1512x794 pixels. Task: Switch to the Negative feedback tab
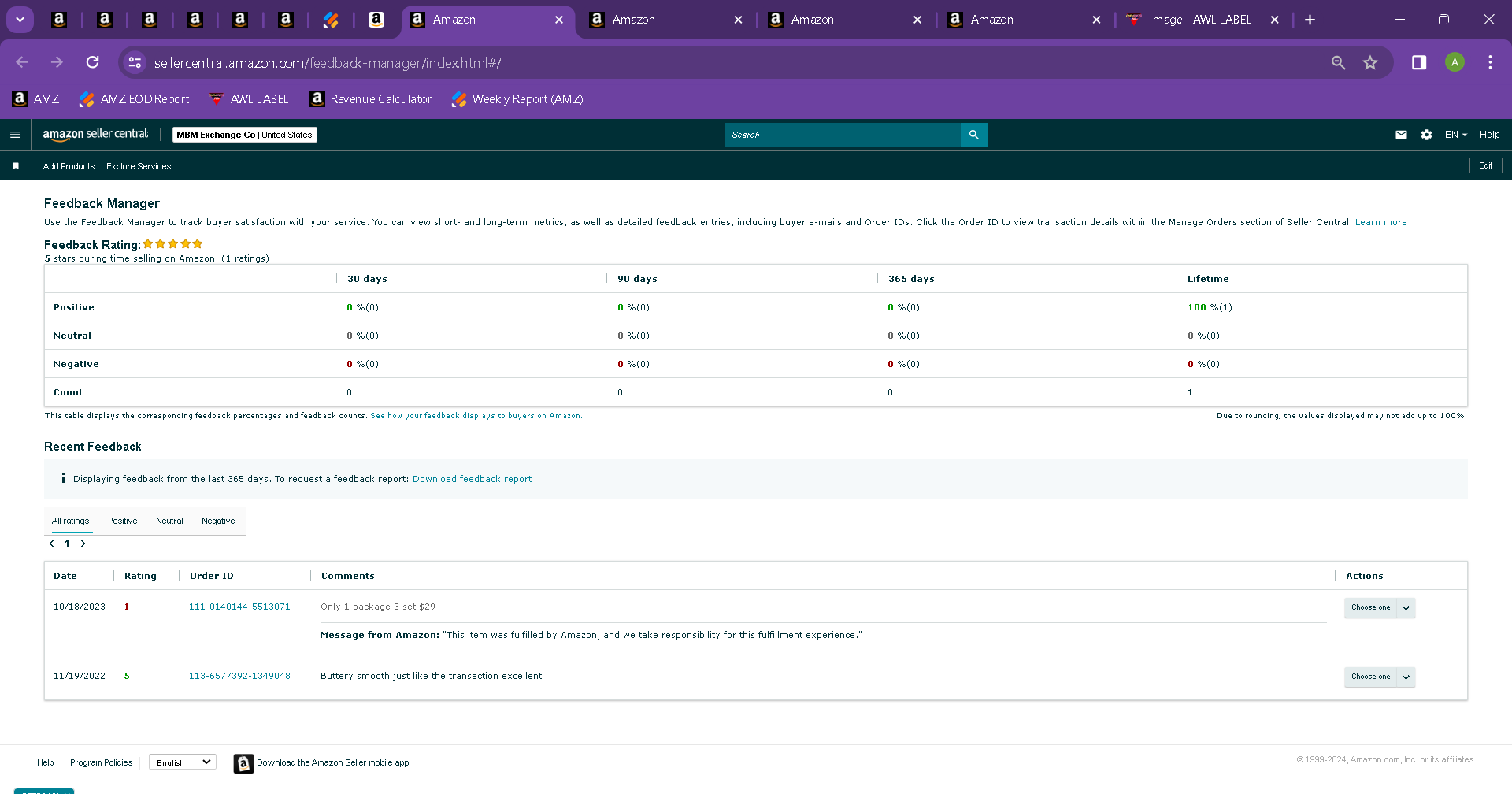pos(218,521)
